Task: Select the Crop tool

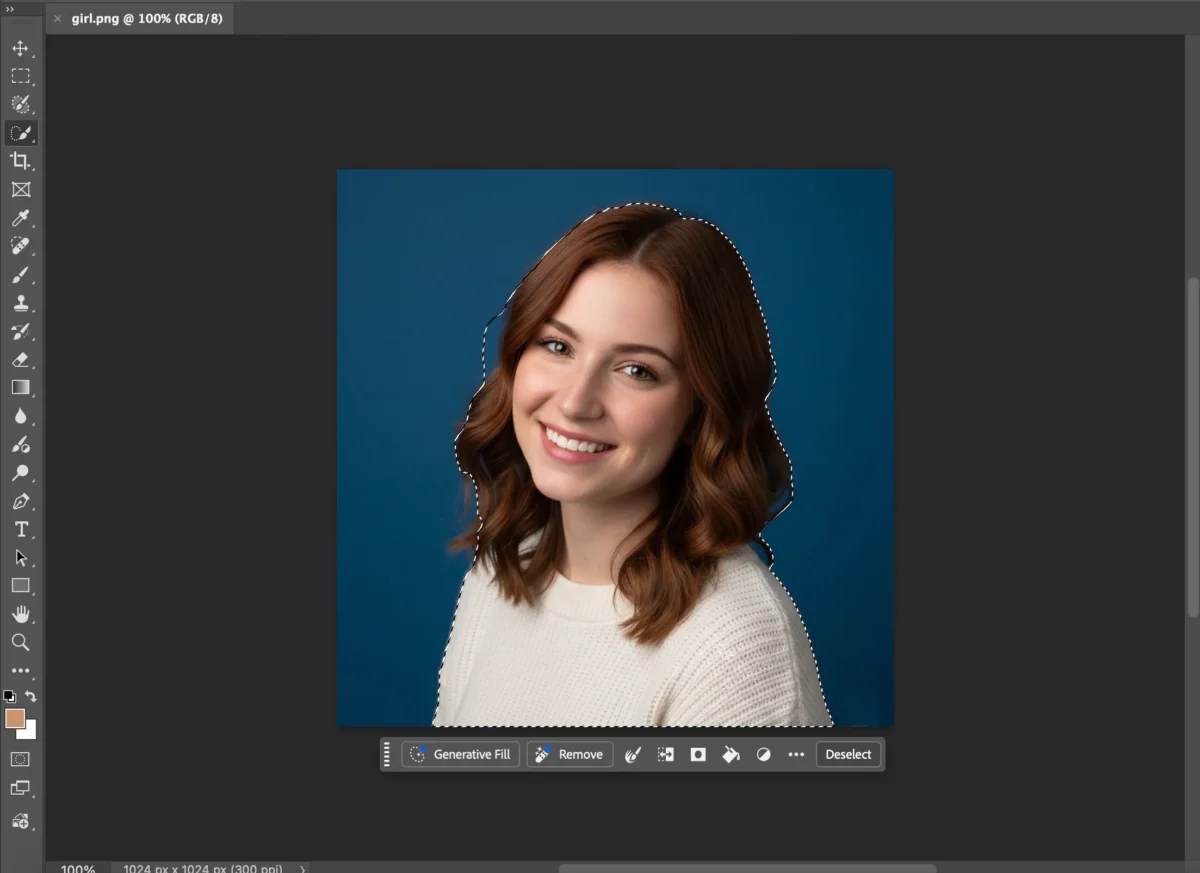Action: coord(21,160)
